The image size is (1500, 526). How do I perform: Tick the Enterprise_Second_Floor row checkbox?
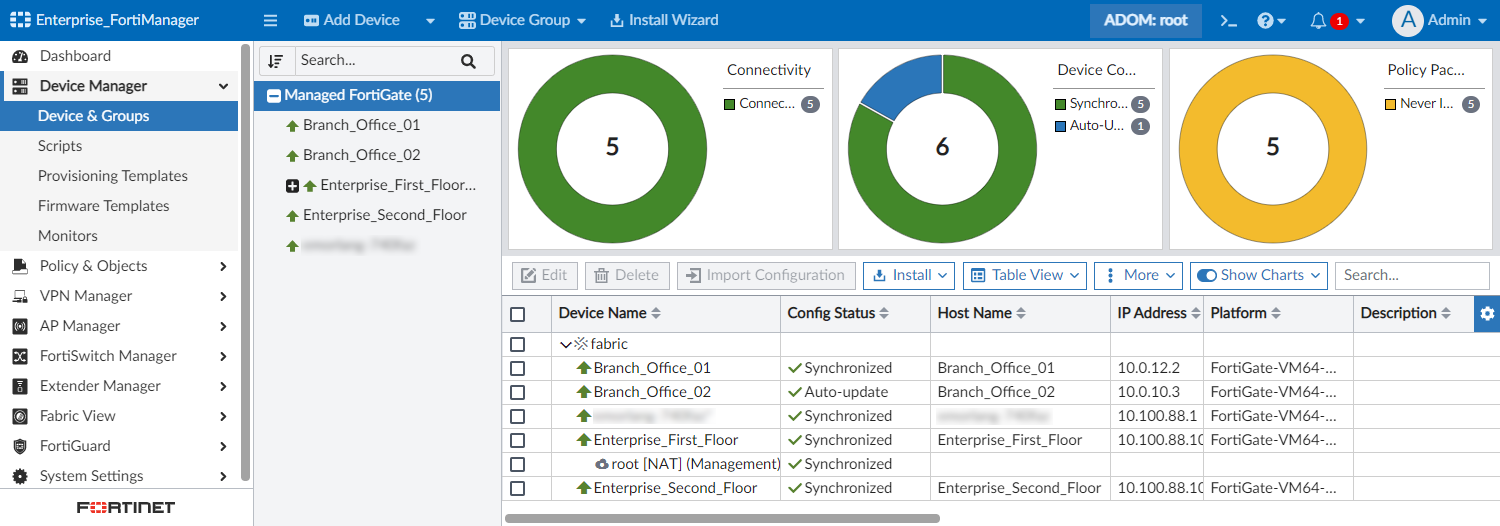(517, 488)
